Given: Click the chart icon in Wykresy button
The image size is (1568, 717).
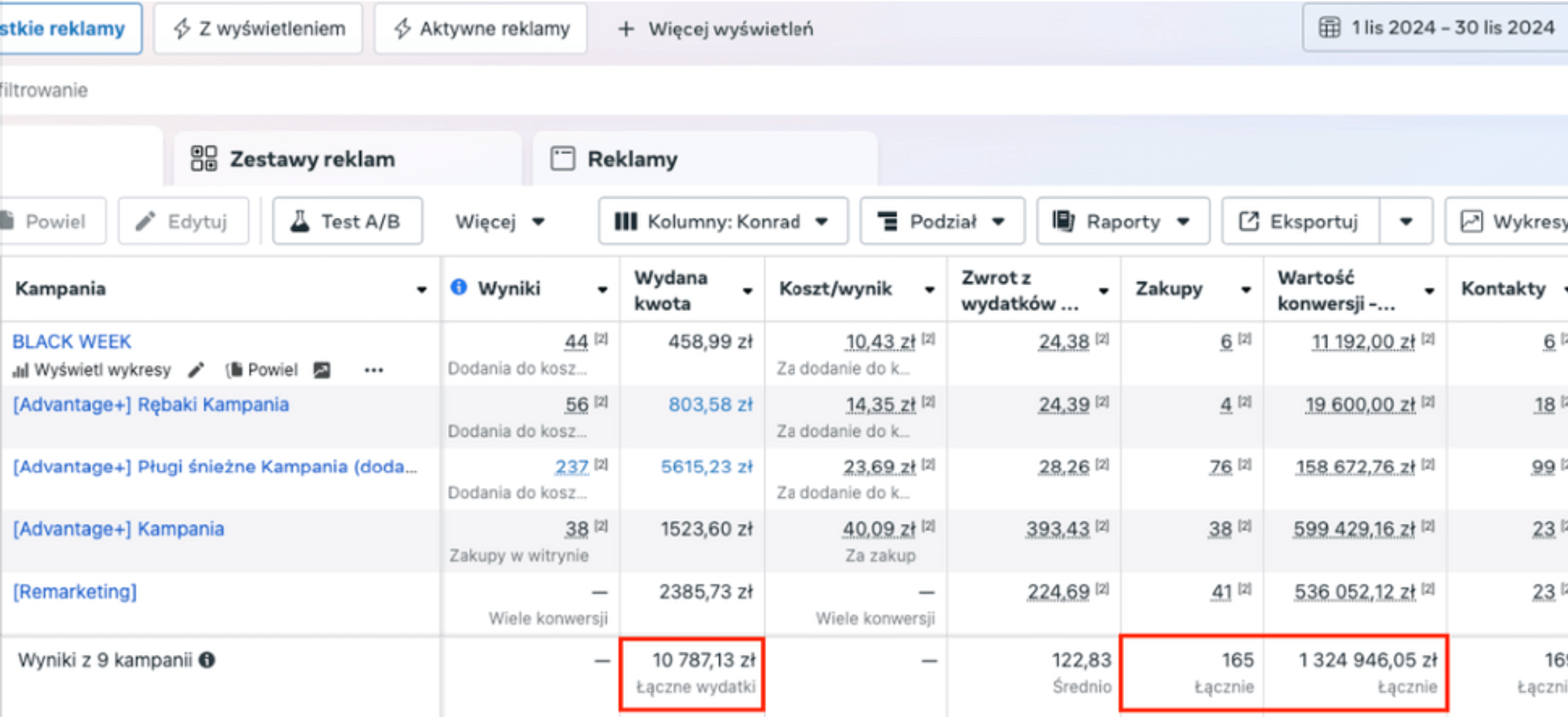Looking at the screenshot, I should [x=1471, y=221].
